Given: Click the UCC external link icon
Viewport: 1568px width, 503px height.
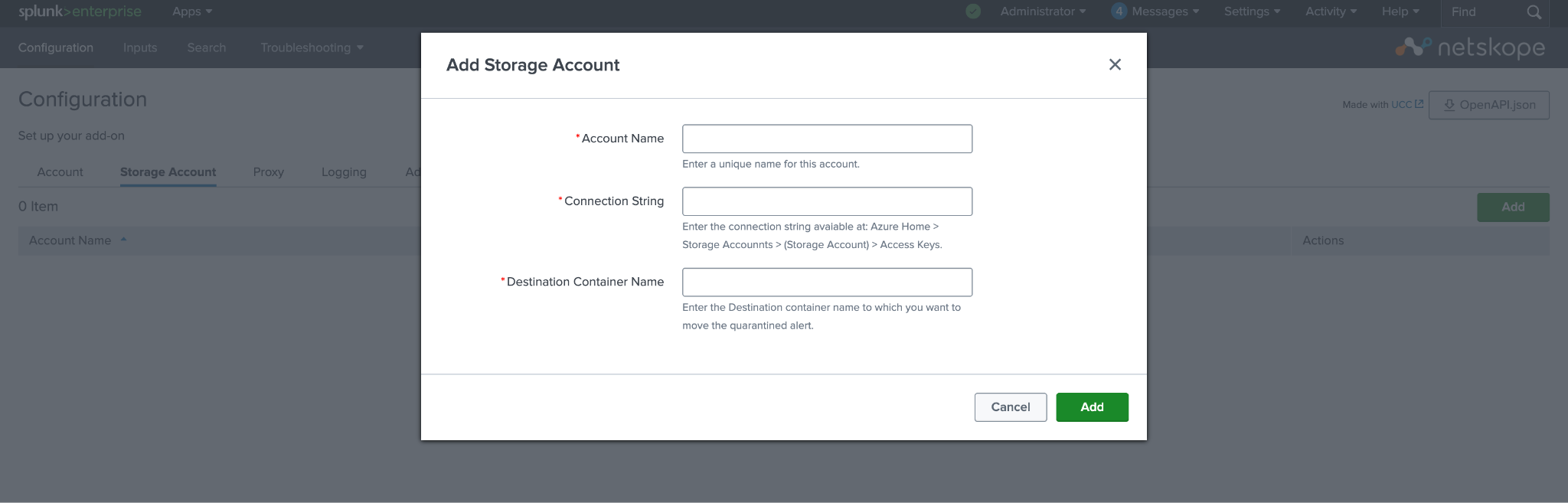Looking at the screenshot, I should coord(1419,104).
